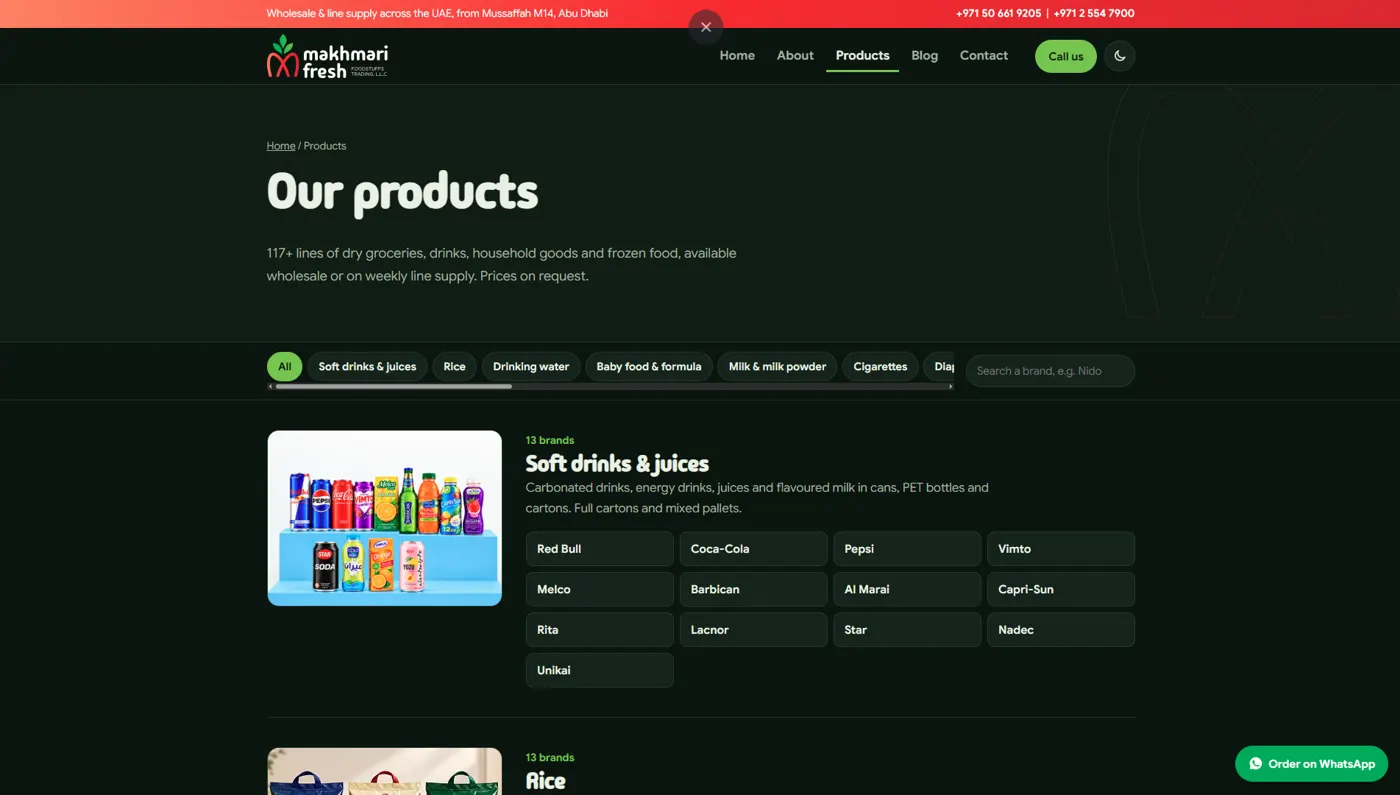The image size is (1400, 795).
Task: Click the right arrow of the filter scrollbar
Action: 950,386
